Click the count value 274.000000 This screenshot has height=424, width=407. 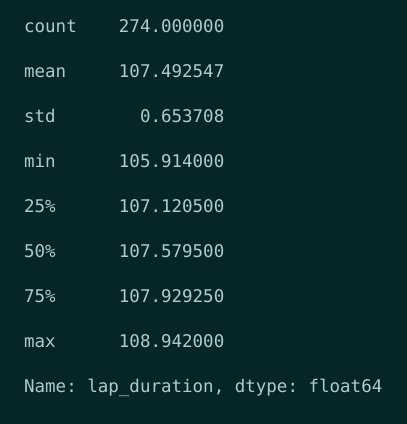(x=171, y=26)
